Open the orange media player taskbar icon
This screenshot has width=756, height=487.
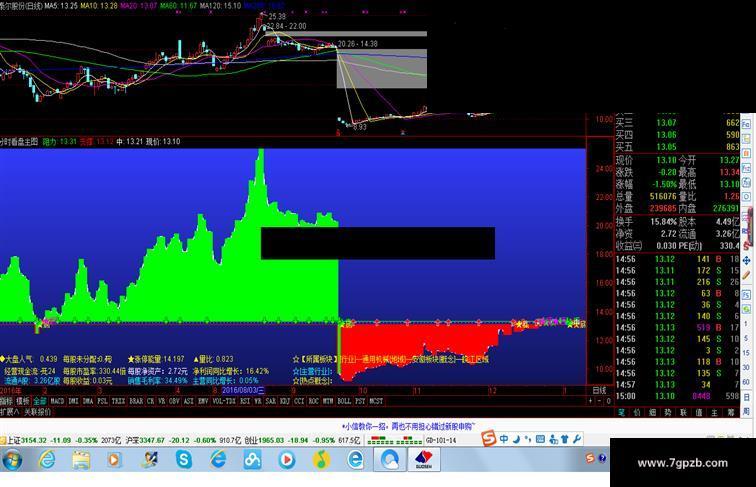point(115,460)
